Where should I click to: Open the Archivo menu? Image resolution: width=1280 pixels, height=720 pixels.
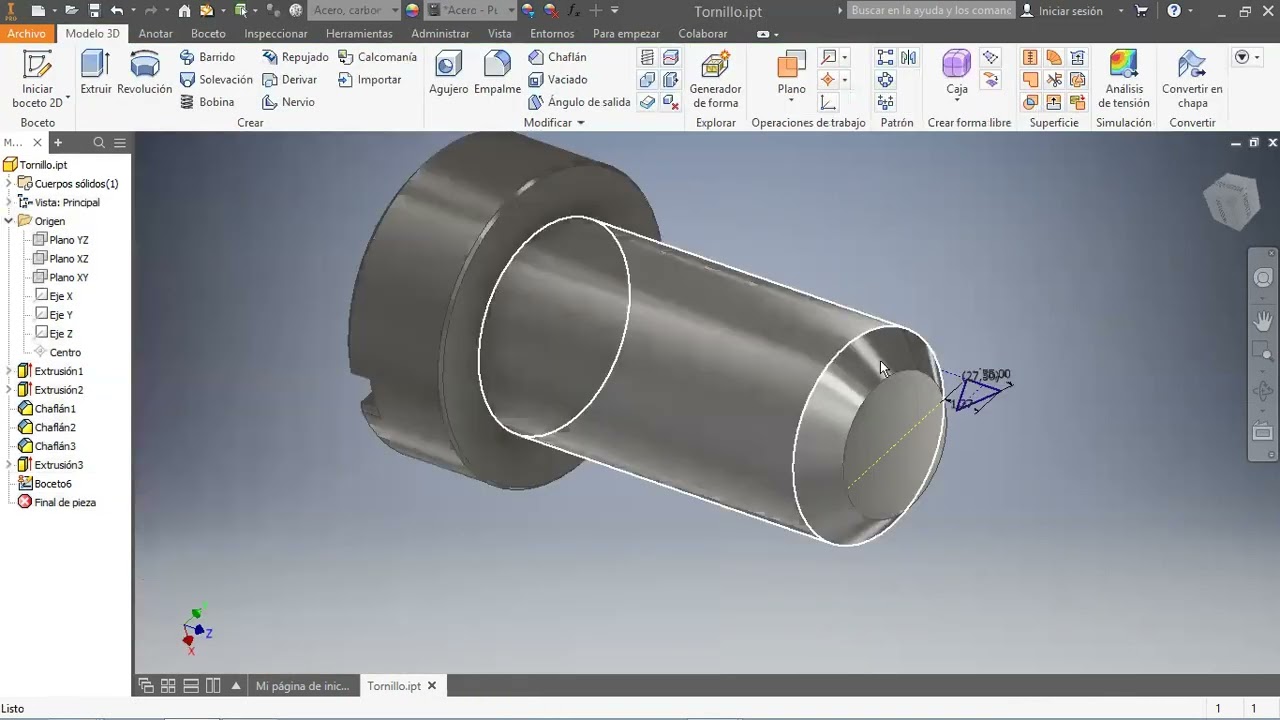27,33
